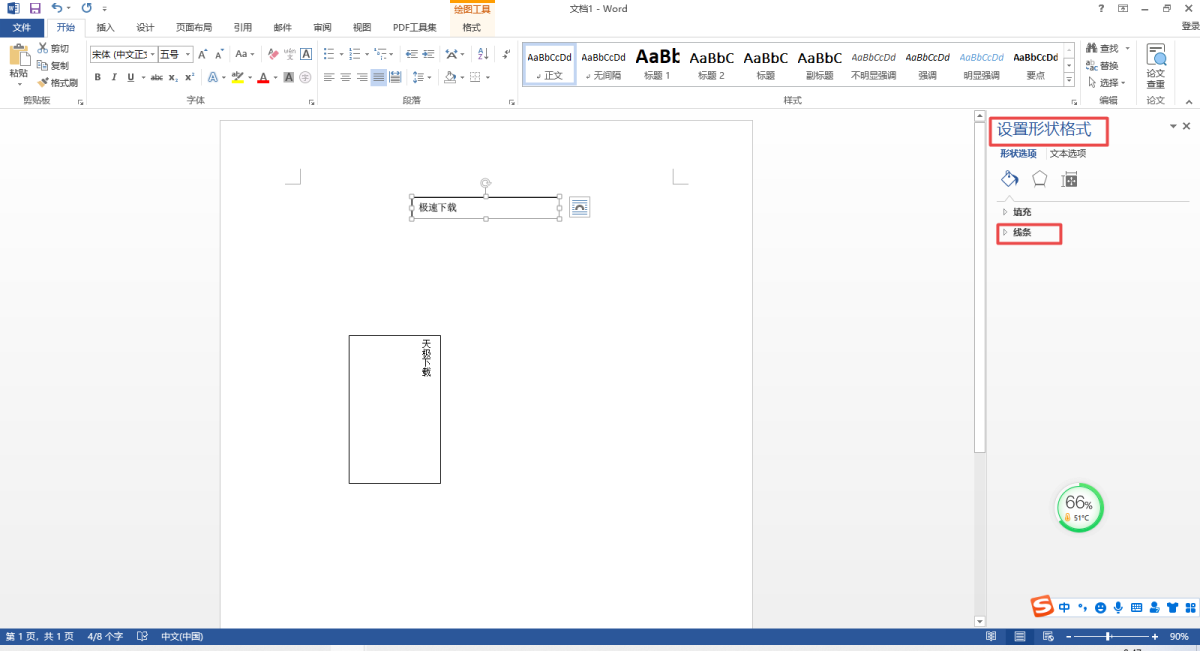Screen dimensions: 1200x651
Task: Expand the 填充 (Fill) section
Action: coord(1021,212)
